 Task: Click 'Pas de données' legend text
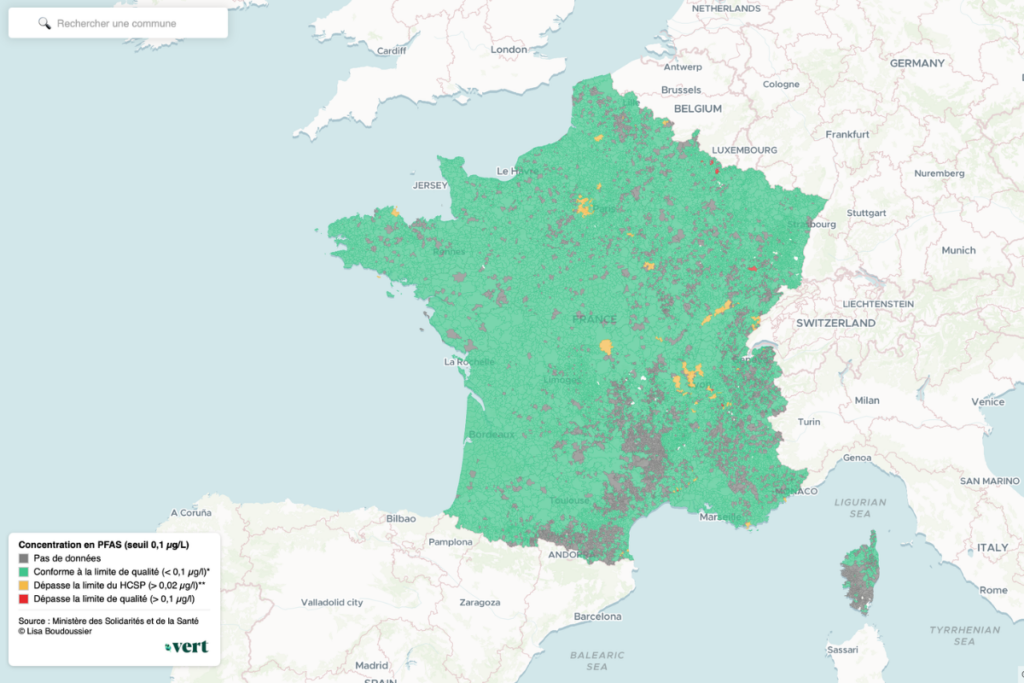(67, 558)
